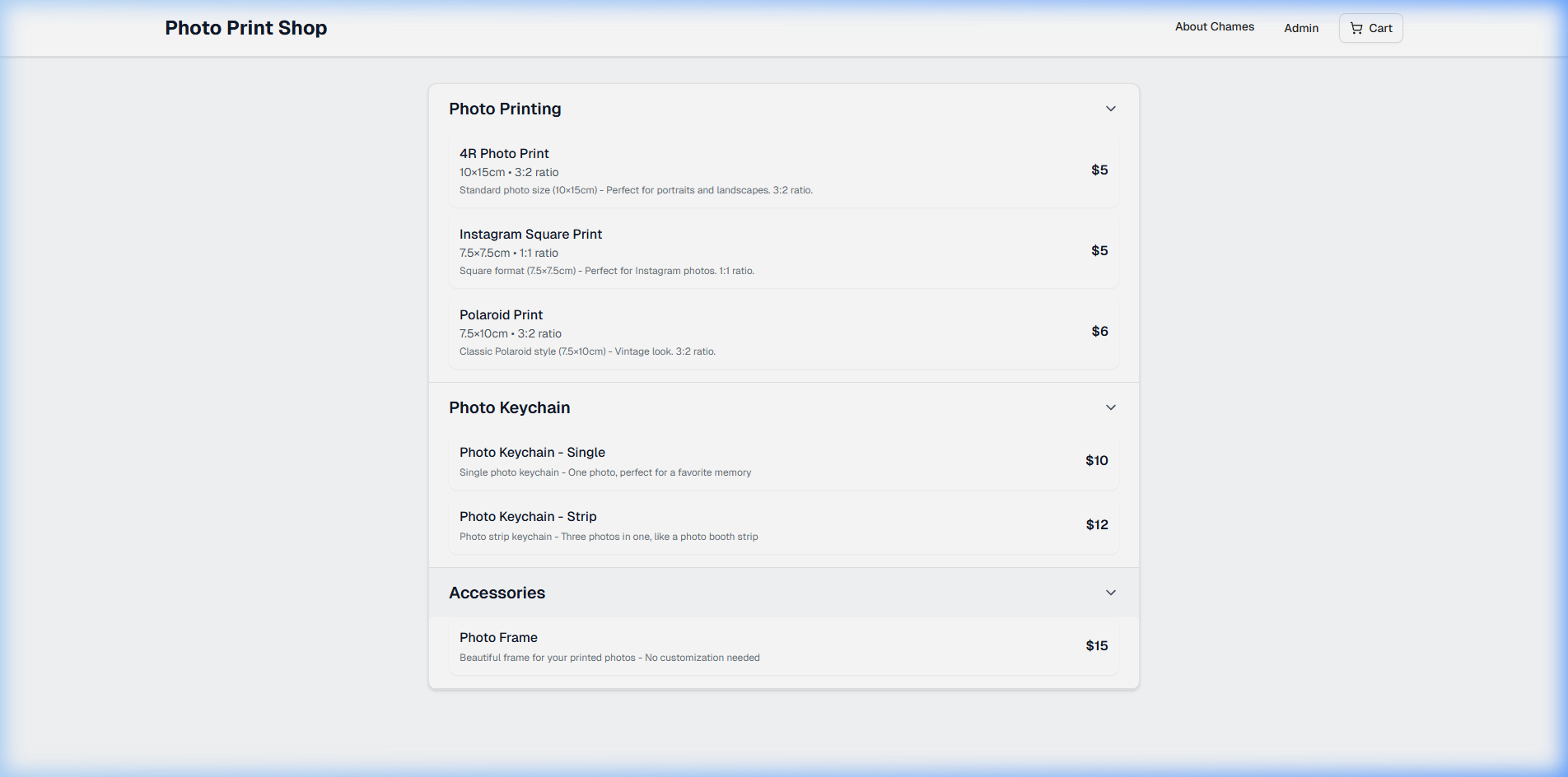This screenshot has width=1568, height=777.
Task: Click the shopping cart icon
Action: [x=1356, y=27]
